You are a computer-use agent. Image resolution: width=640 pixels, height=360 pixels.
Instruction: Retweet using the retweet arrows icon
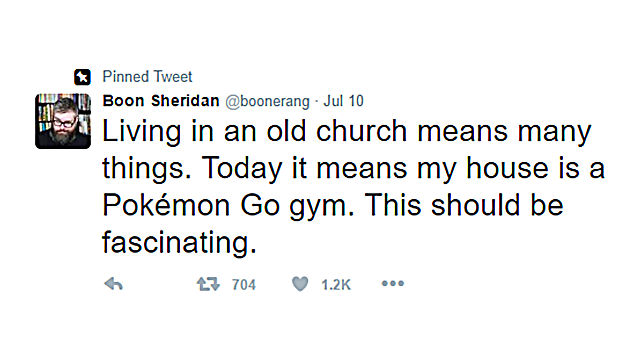tap(208, 284)
